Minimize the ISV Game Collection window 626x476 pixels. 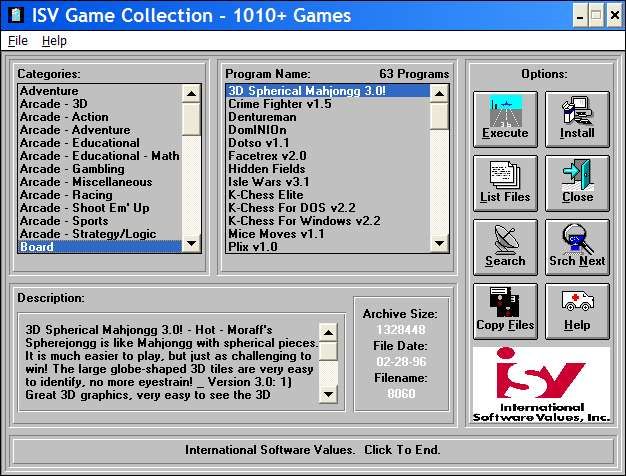tap(580, 16)
